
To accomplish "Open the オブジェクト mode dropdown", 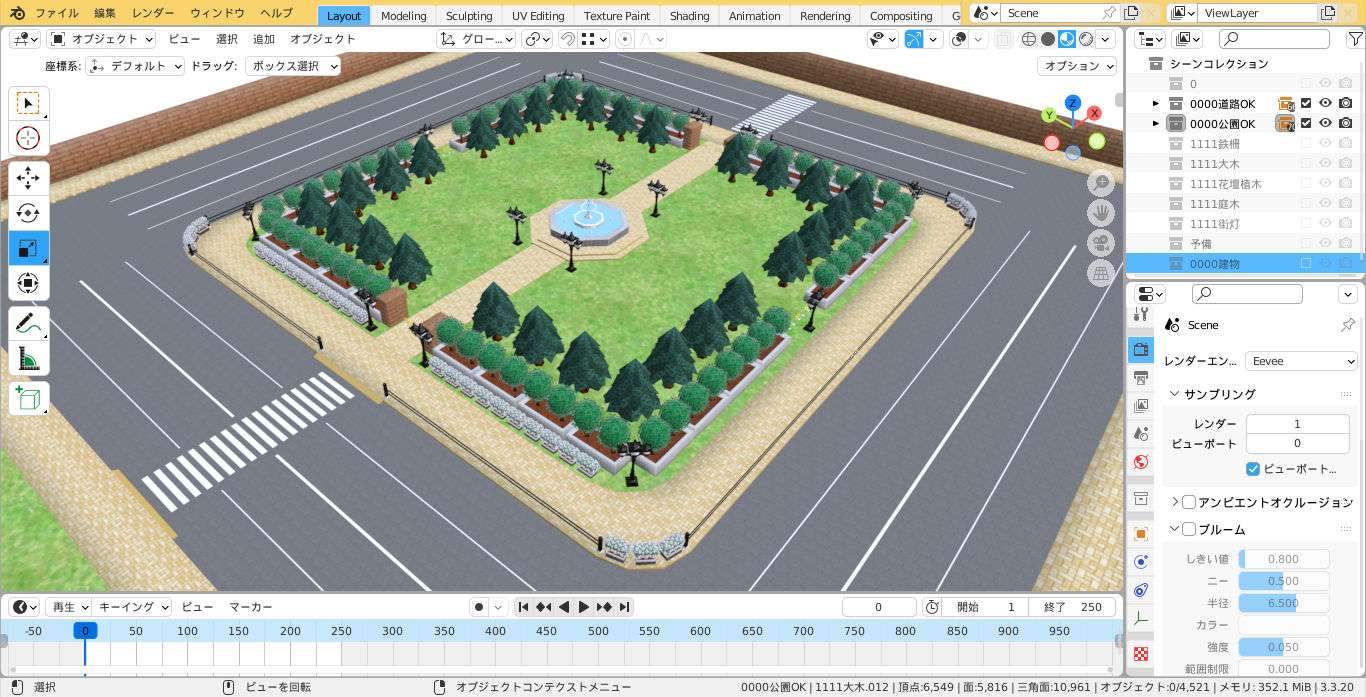I will (101, 39).
